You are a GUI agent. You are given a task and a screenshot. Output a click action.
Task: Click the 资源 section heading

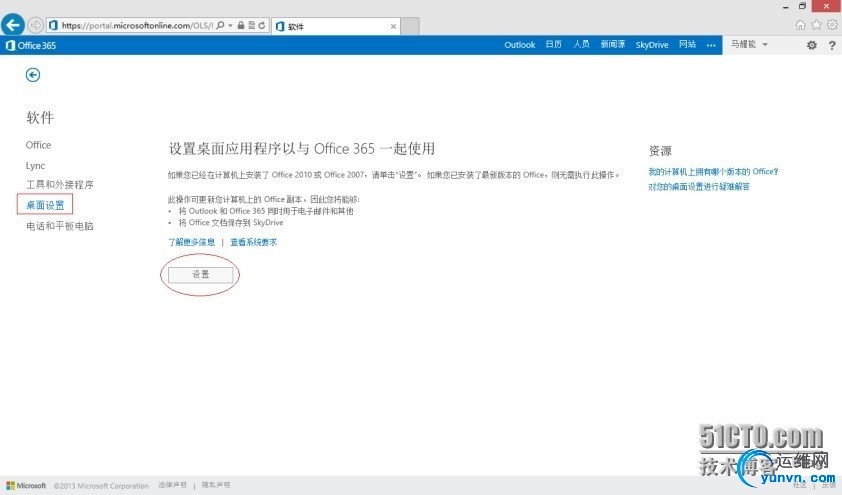(x=660, y=150)
